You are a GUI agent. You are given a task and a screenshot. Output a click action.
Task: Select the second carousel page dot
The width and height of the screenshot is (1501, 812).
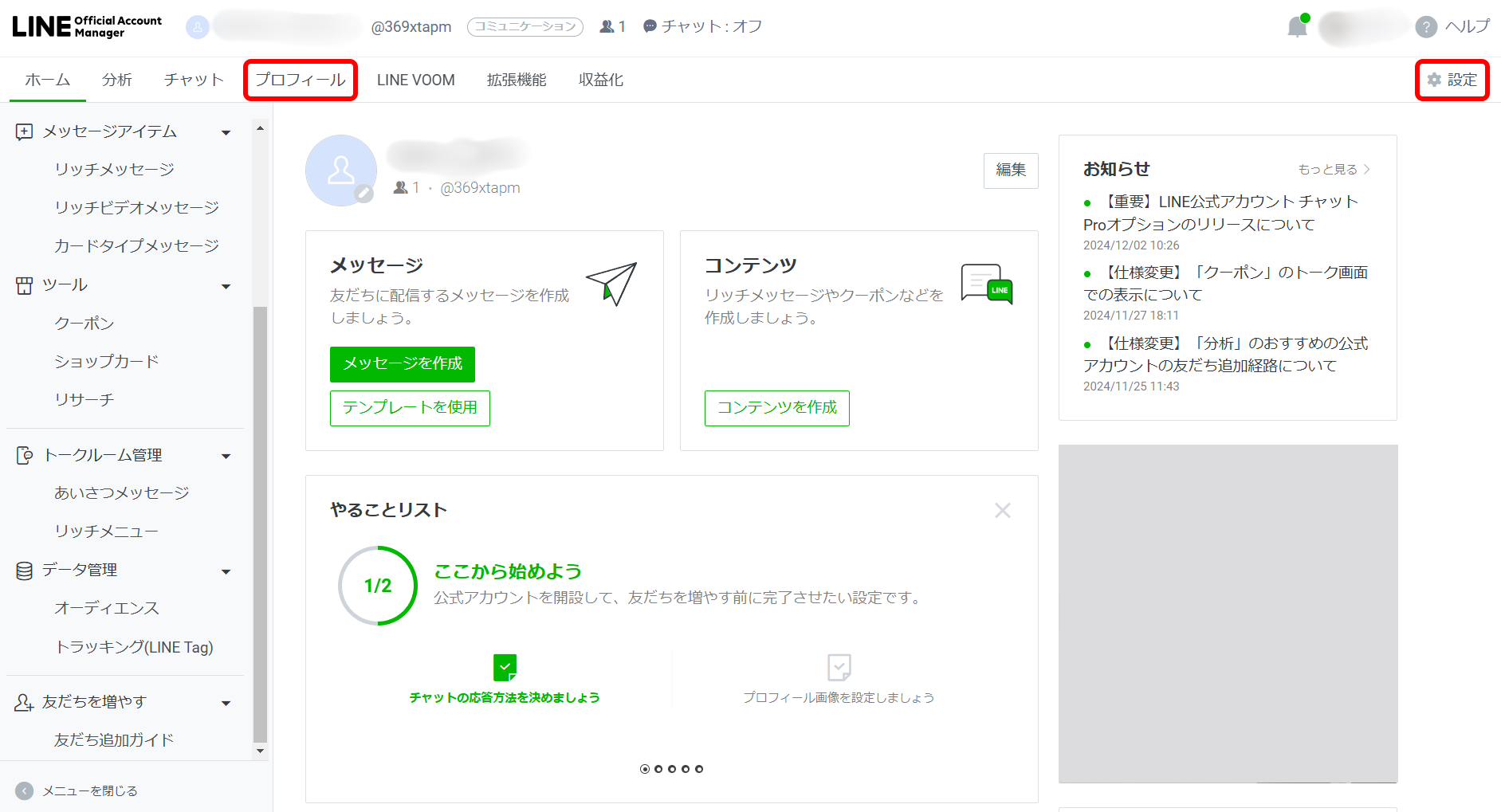(658, 769)
